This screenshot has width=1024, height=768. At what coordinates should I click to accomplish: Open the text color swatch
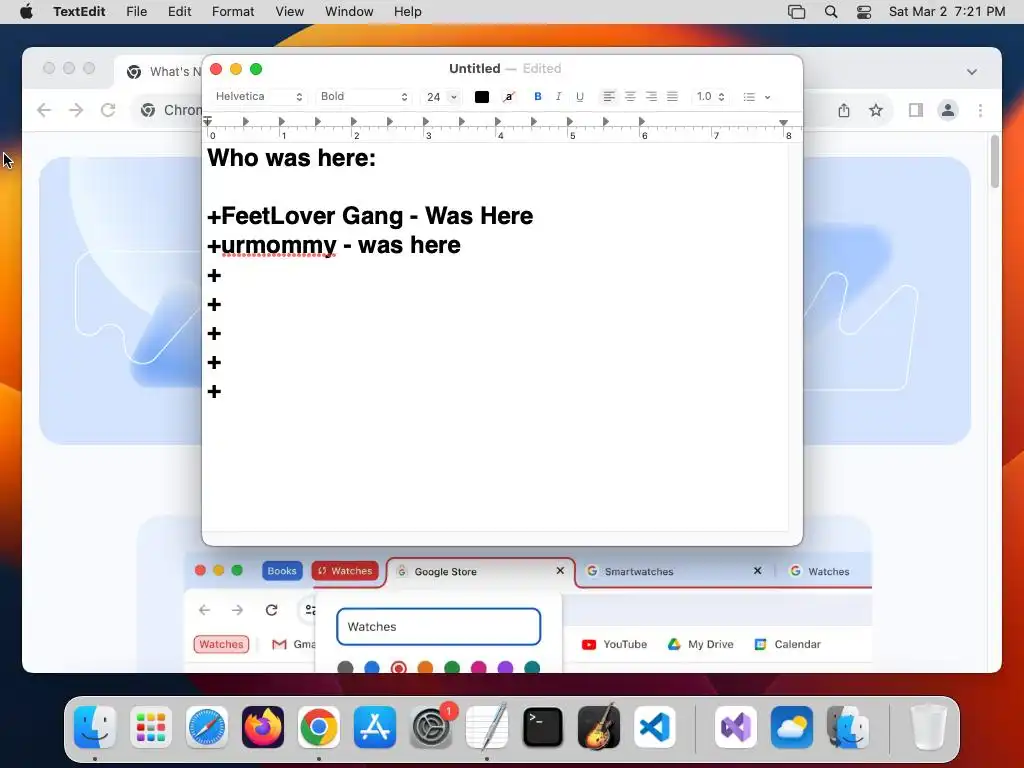[x=482, y=97]
